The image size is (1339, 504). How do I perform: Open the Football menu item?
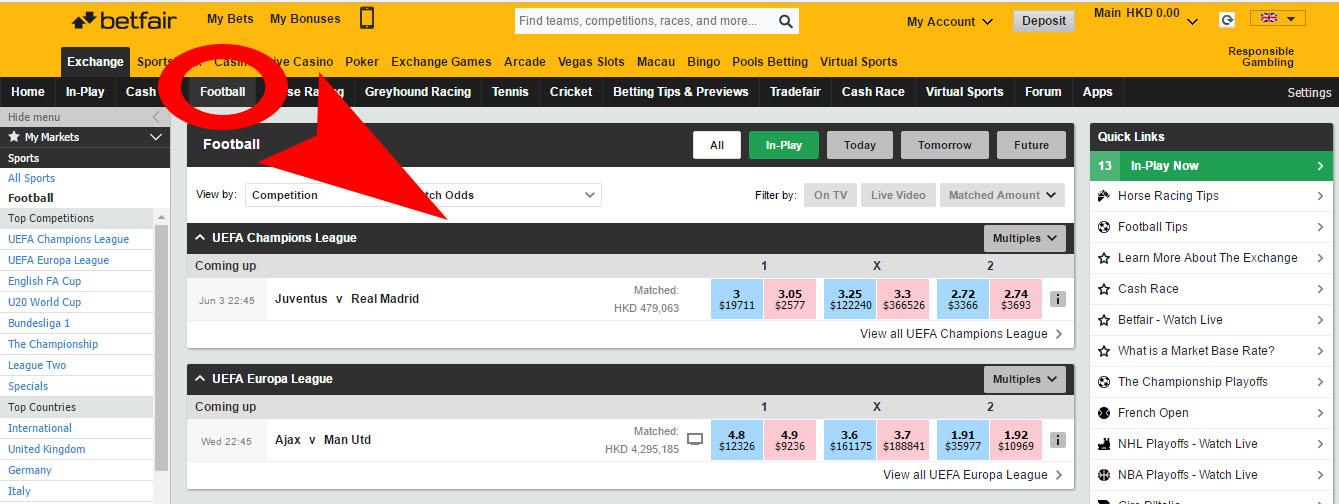click(222, 91)
